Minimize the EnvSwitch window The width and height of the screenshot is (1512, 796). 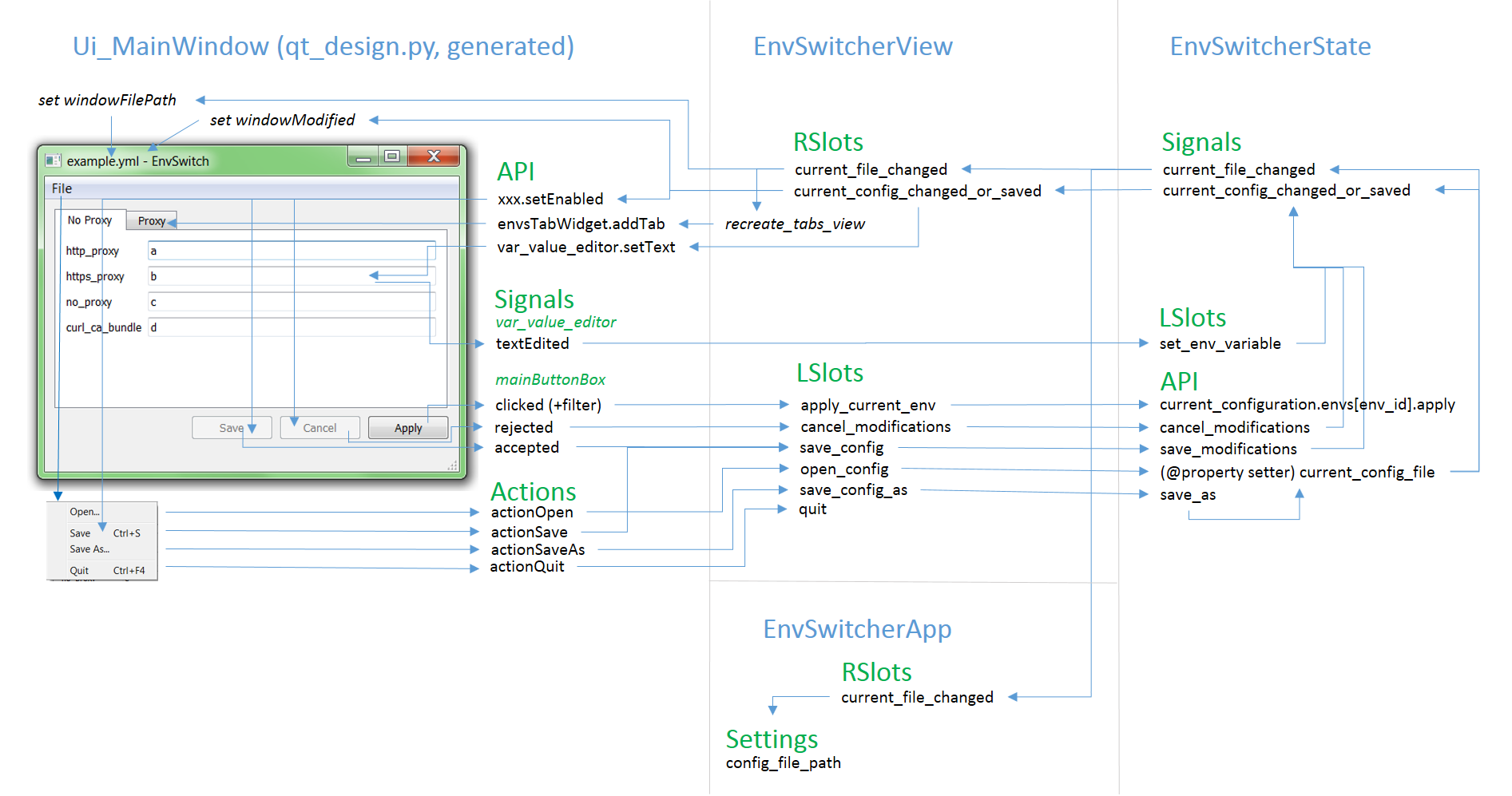click(x=363, y=156)
